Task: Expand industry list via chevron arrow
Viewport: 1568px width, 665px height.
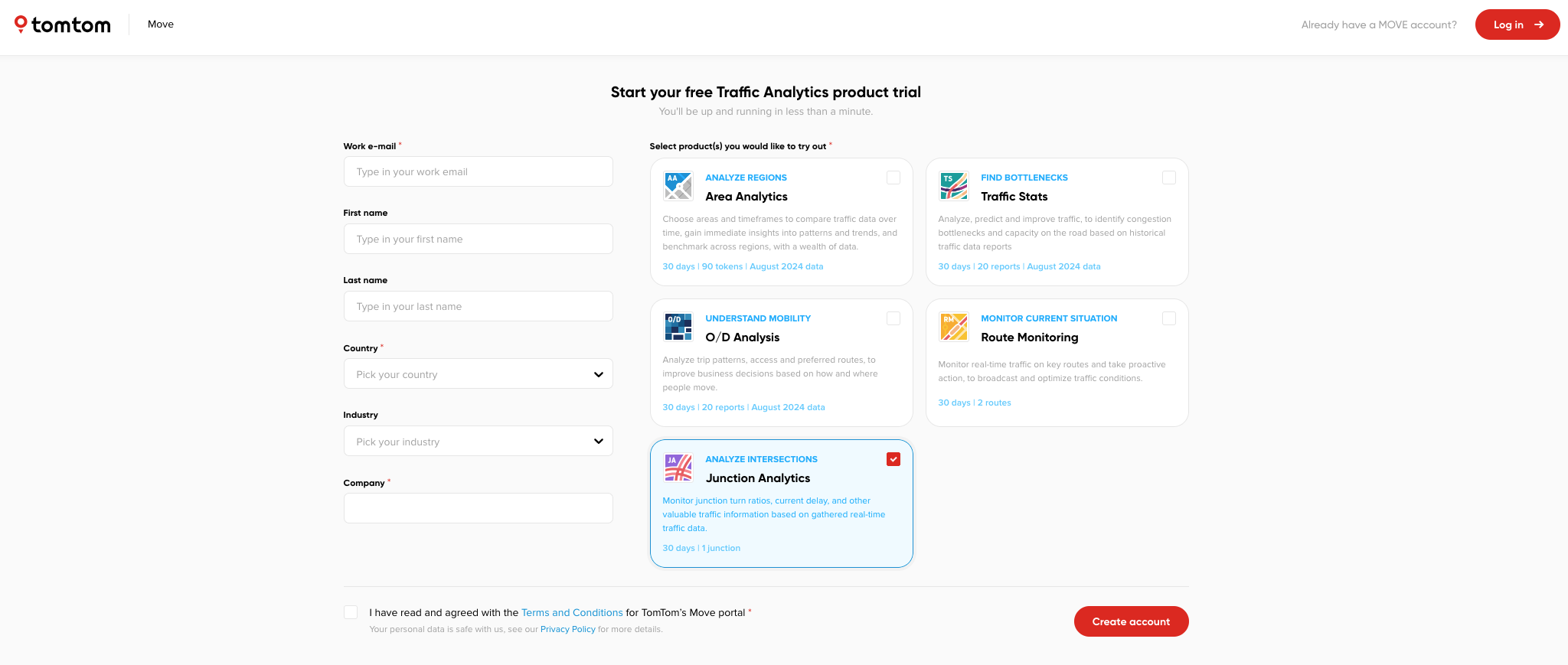Action: pyautogui.click(x=599, y=442)
